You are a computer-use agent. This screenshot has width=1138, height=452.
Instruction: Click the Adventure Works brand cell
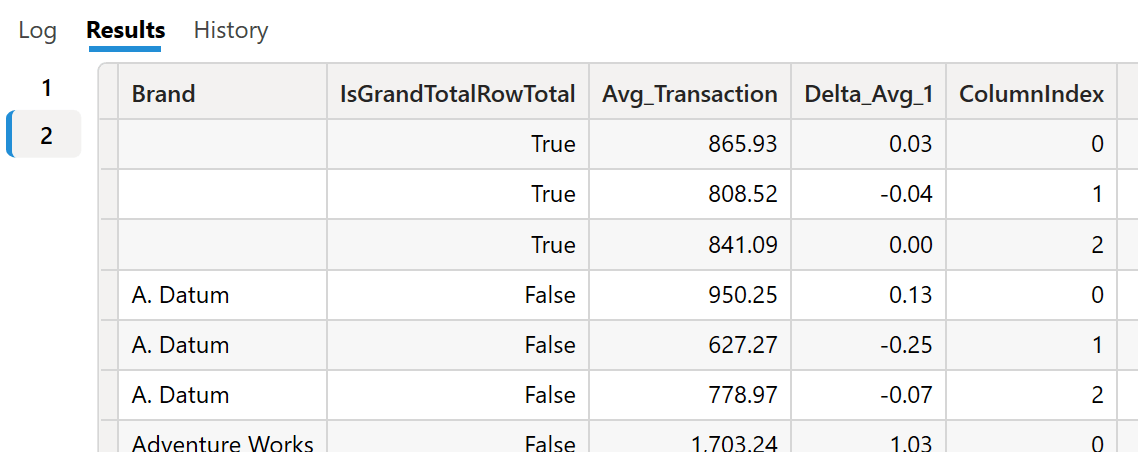(x=222, y=437)
